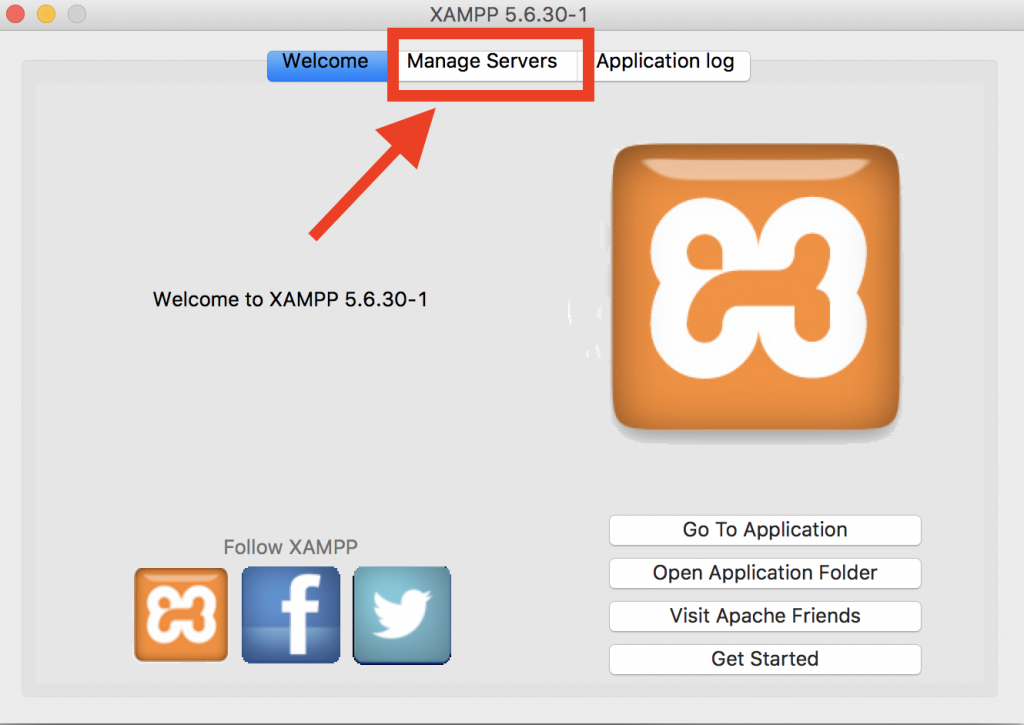The width and height of the screenshot is (1024, 725).
Task: Minimize the window using yellow button
Action: (46, 13)
